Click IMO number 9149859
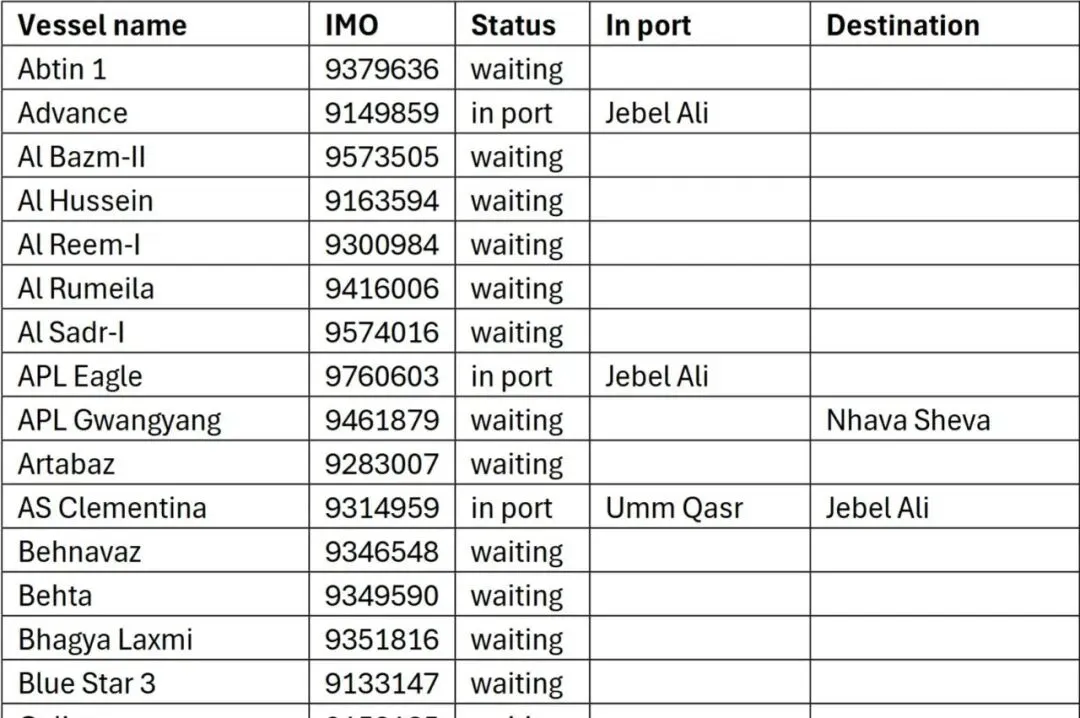This screenshot has width=1080, height=718. (x=381, y=113)
